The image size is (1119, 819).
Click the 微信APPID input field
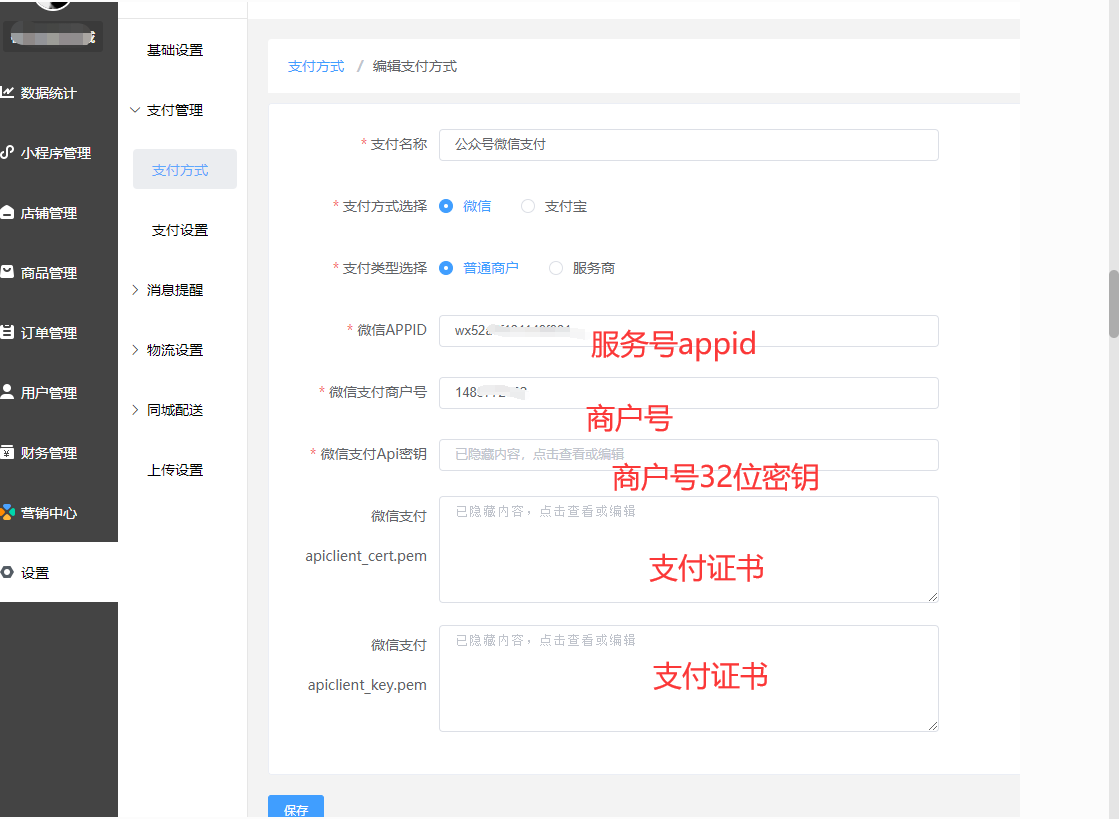tap(689, 331)
